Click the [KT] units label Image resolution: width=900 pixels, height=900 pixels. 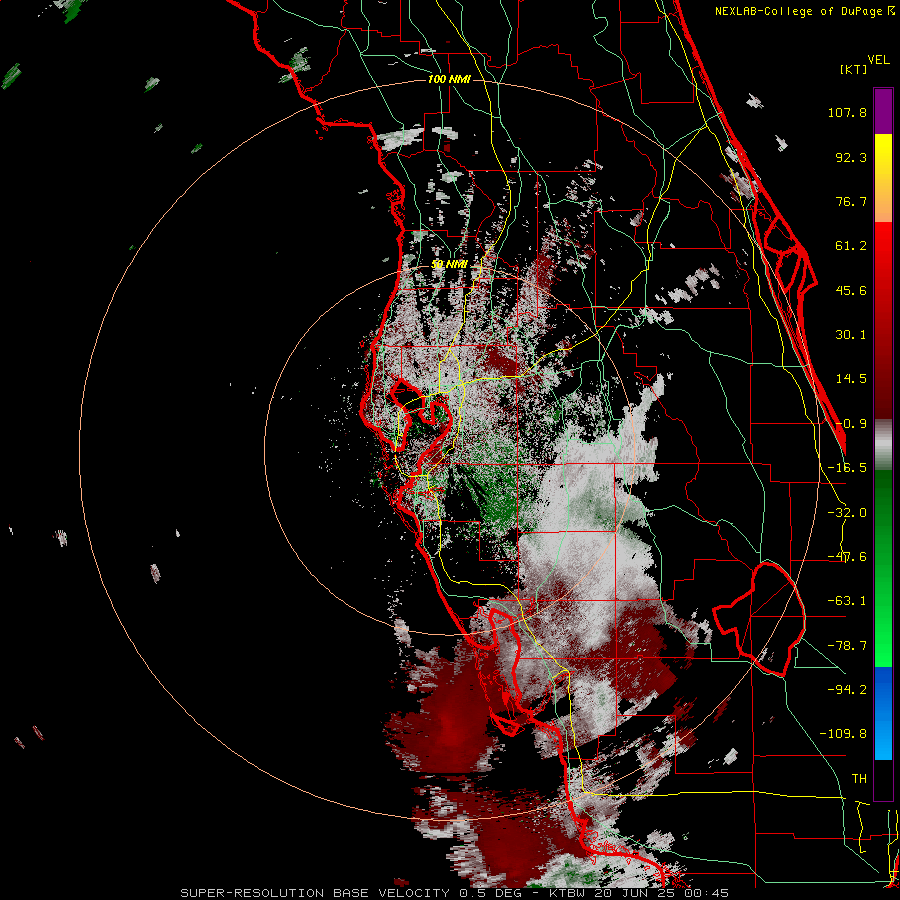click(x=854, y=69)
